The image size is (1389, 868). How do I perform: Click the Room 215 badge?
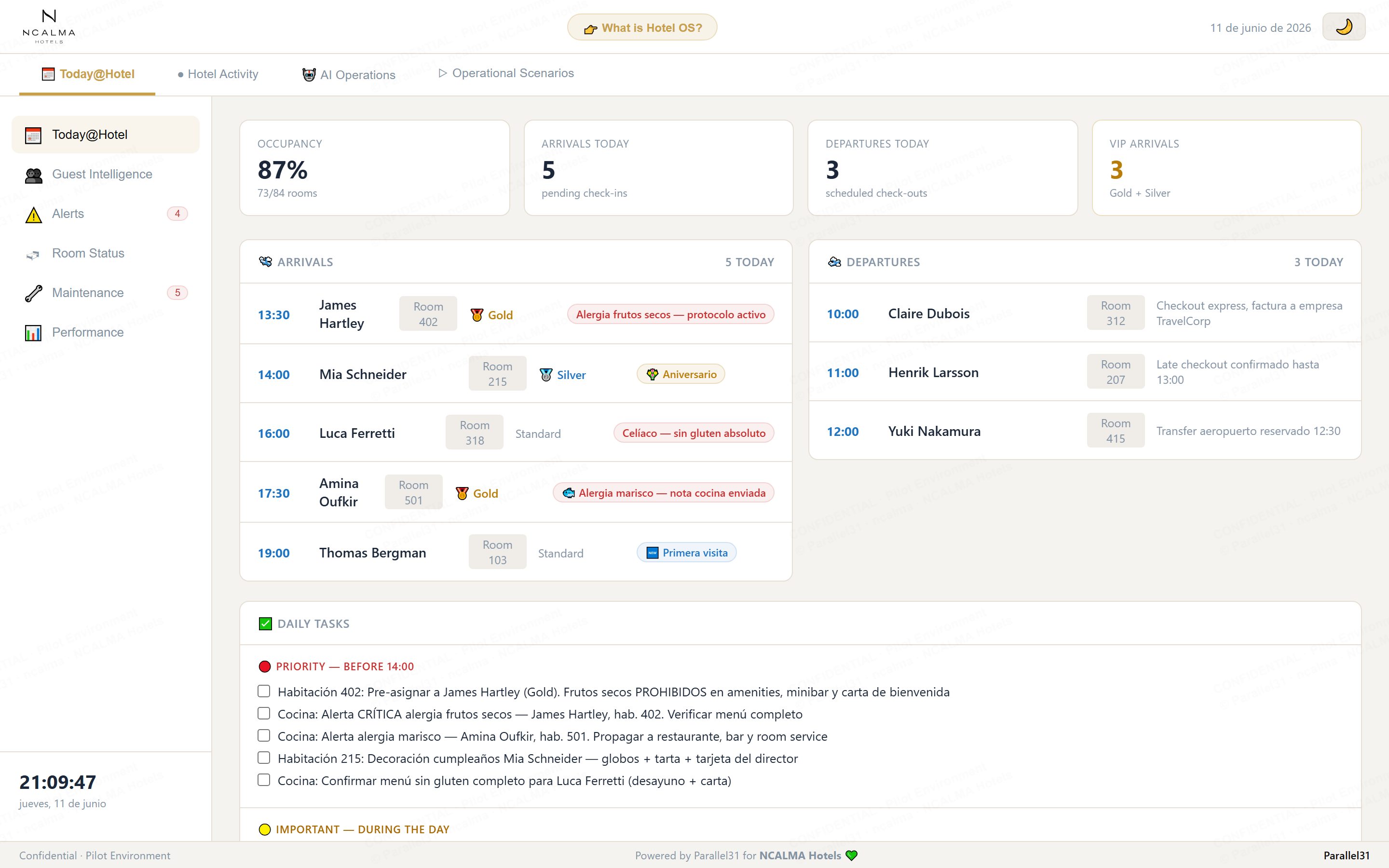497,374
